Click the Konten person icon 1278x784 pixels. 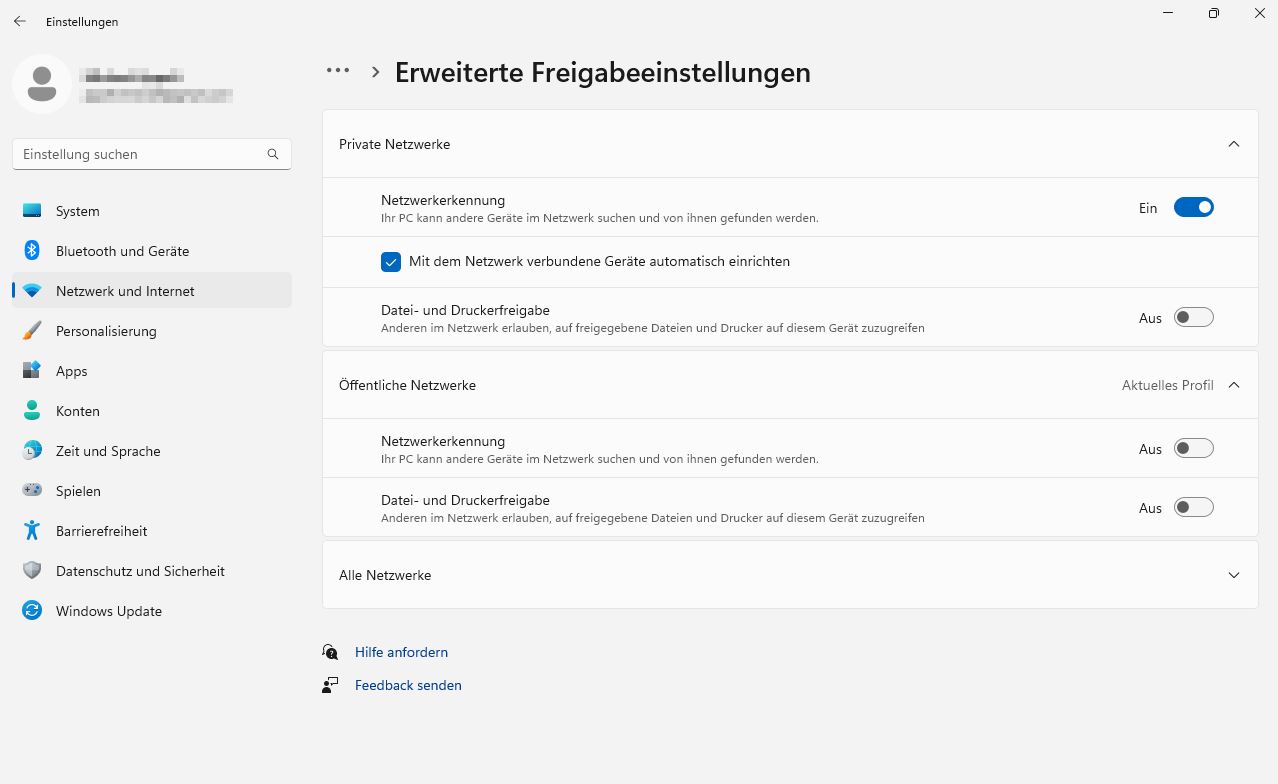click(32, 411)
